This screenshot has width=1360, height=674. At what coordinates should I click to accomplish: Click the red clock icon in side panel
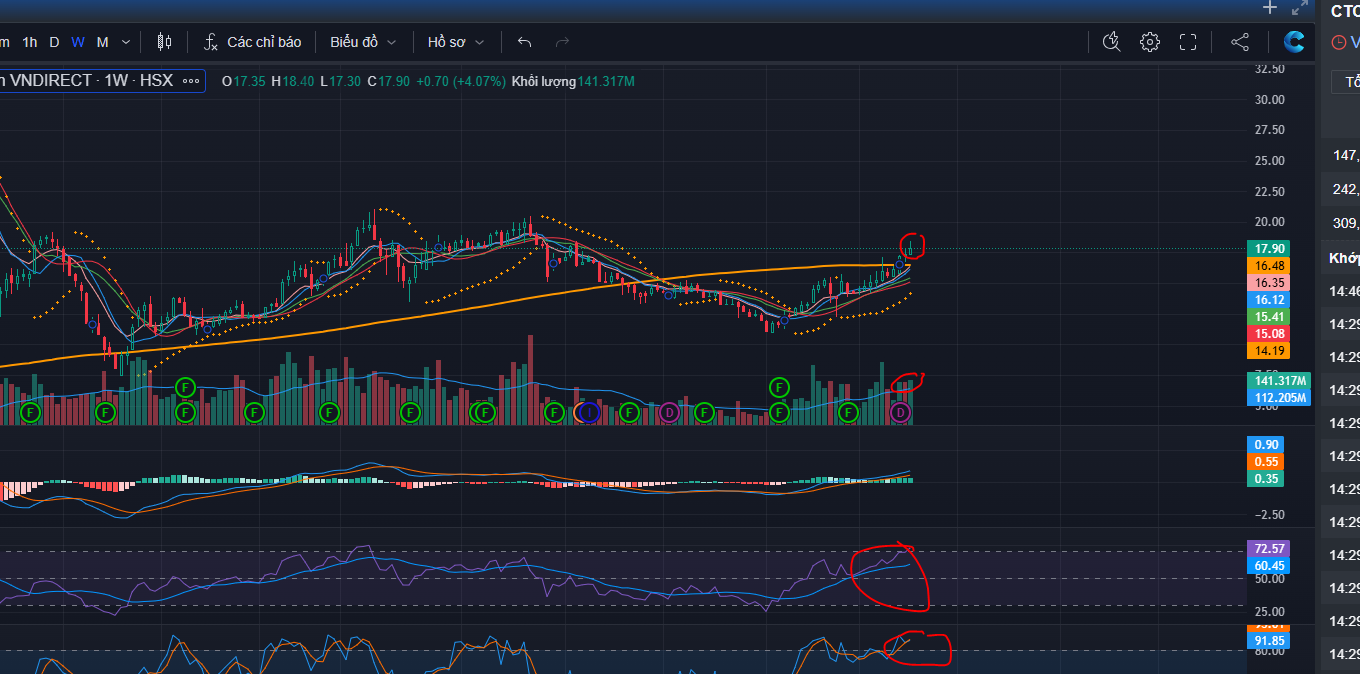1339,42
